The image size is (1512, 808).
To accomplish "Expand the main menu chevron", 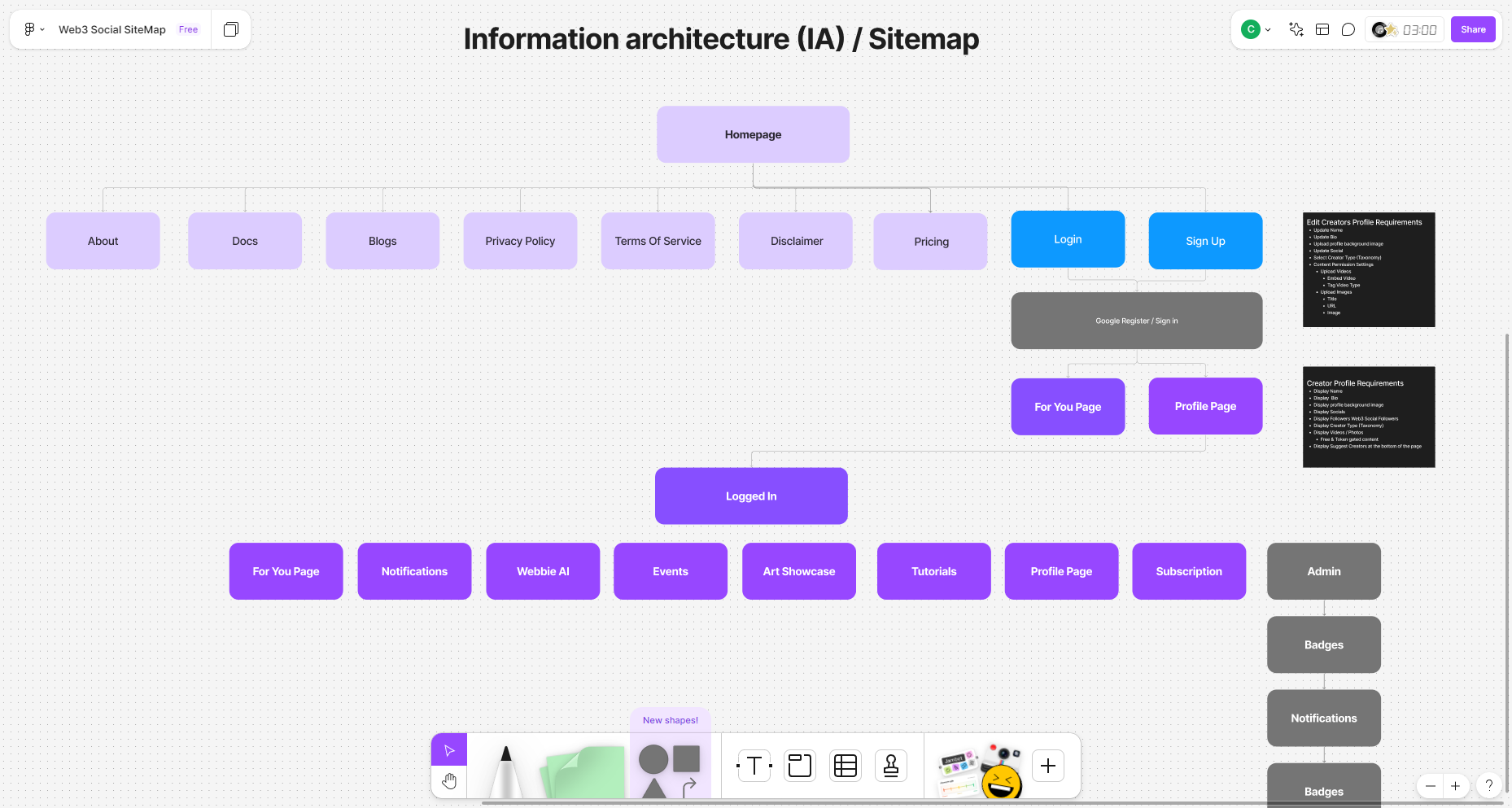I will pos(42,29).
